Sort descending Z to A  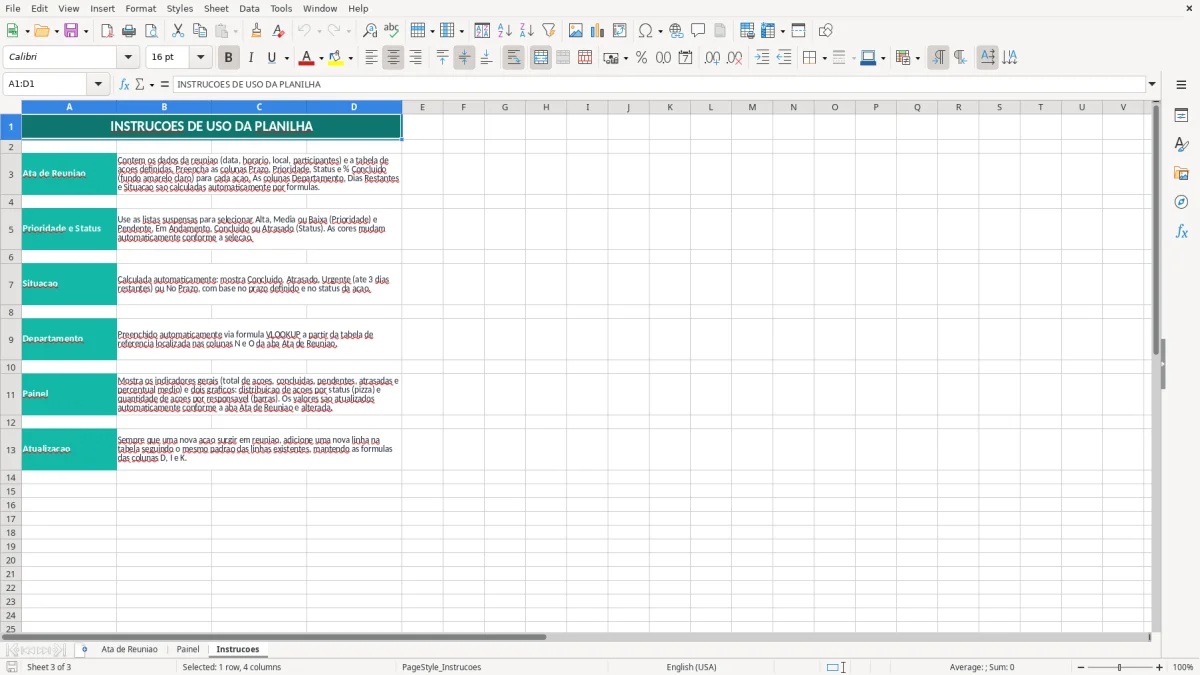pyautogui.click(x=527, y=31)
